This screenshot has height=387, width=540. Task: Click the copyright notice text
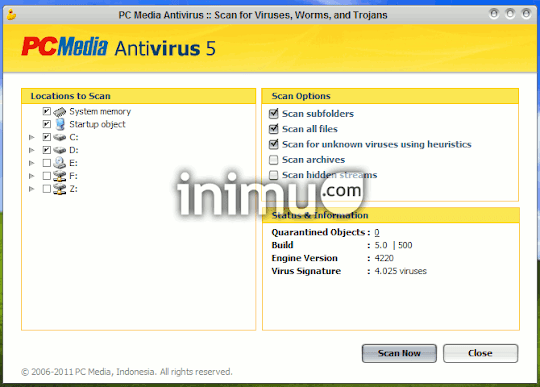pyautogui.click(x=127, y=372)
